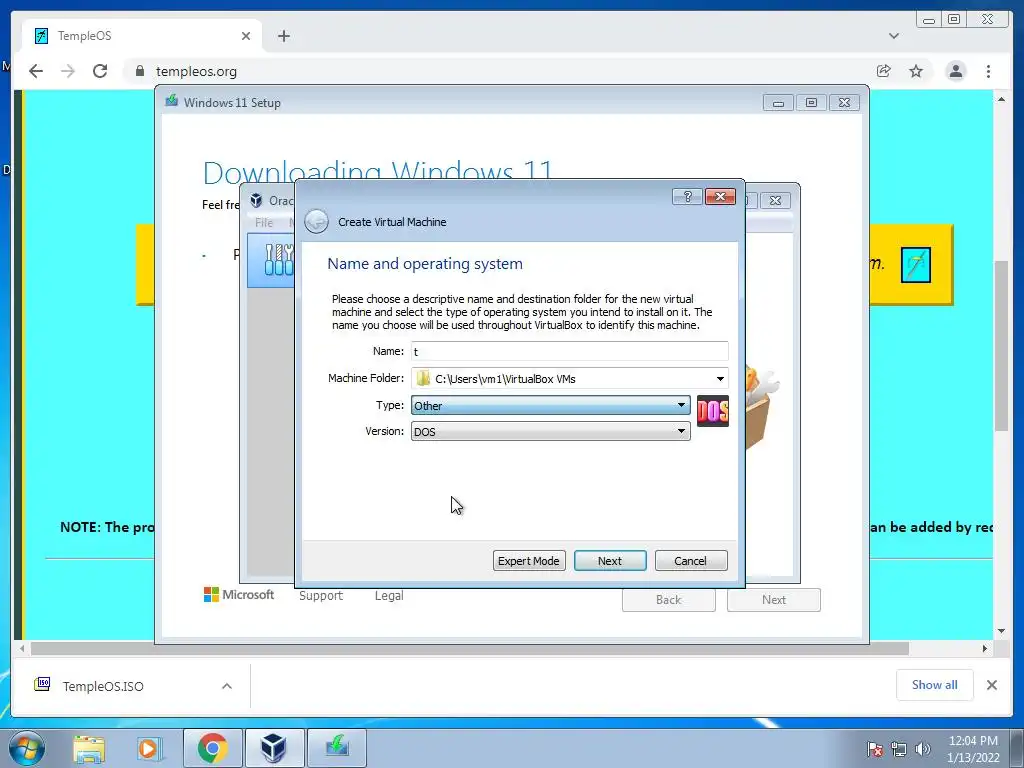The image size is (1024, 768).
Task: Go back in Chrome browser
Action: (36, 71)
